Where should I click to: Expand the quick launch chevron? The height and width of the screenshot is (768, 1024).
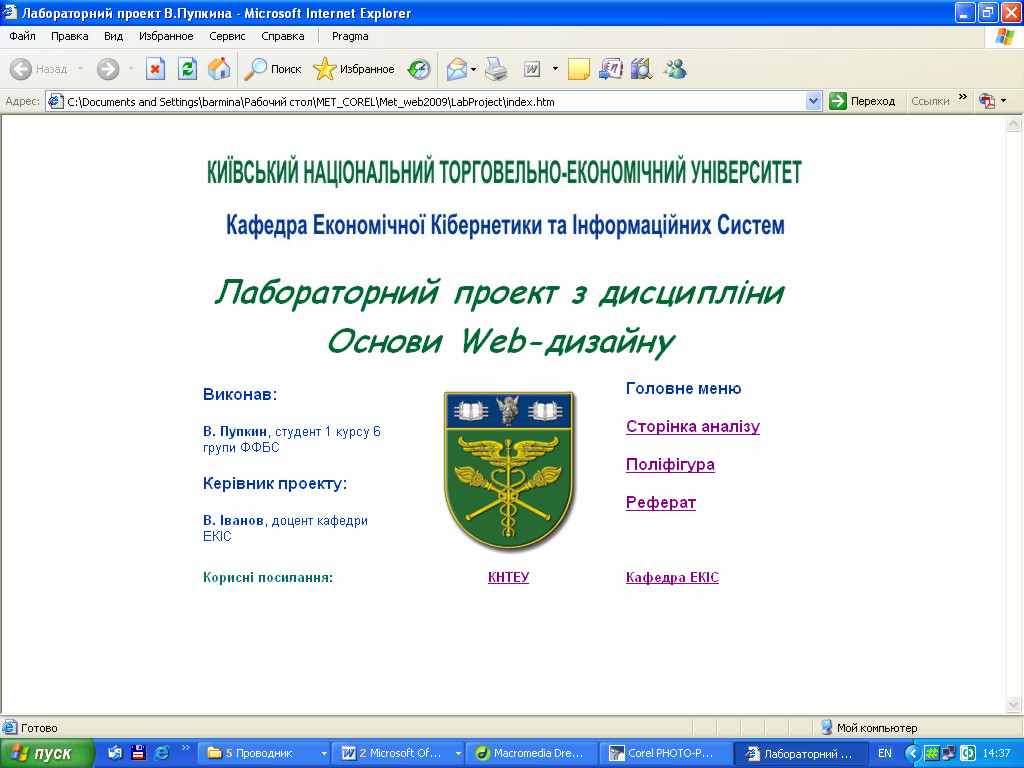coord(185,748)
